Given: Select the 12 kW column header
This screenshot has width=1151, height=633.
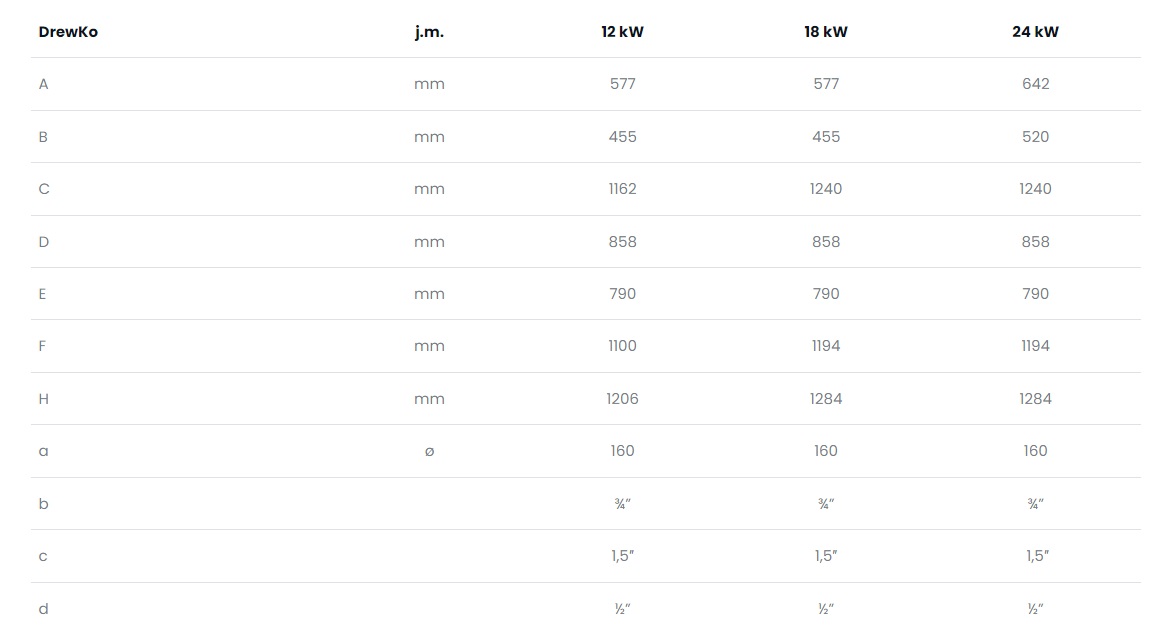Looking at the screenshot, I should click(x=622, y=32).
